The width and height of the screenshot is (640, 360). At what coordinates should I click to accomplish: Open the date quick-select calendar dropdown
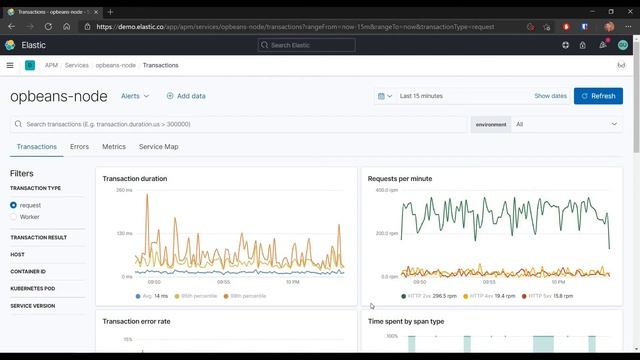[384, 96]
